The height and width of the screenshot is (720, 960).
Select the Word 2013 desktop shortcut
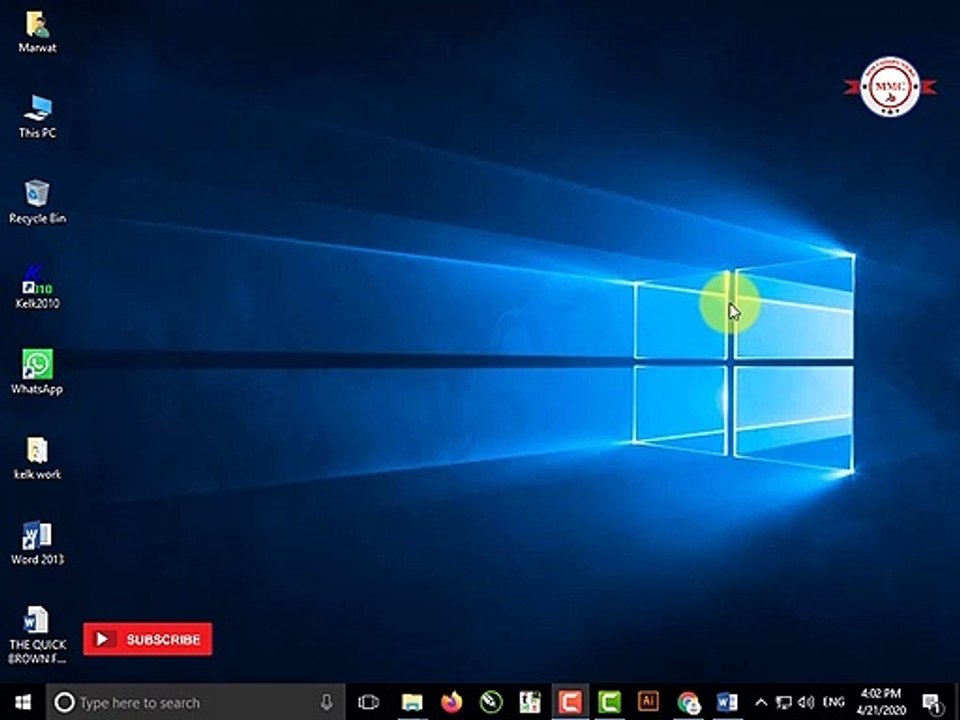pos(37,542)
